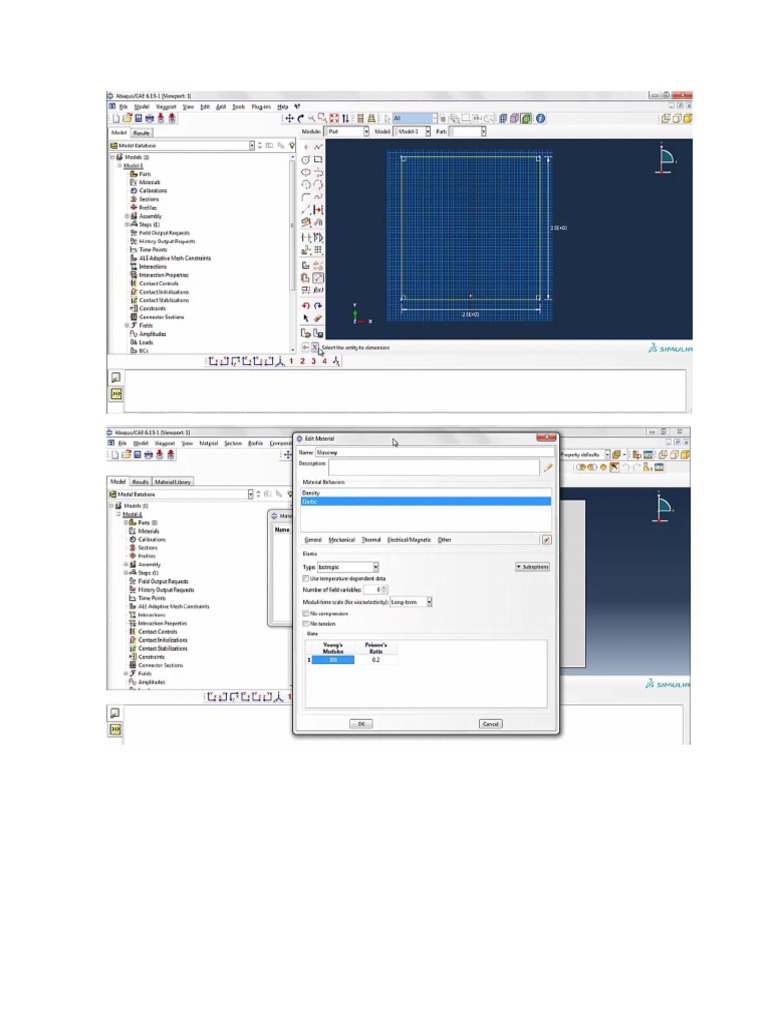Select the Add Dimension sketch tool
This screenshot has height=1024, width=768.
tap(318, 278)
